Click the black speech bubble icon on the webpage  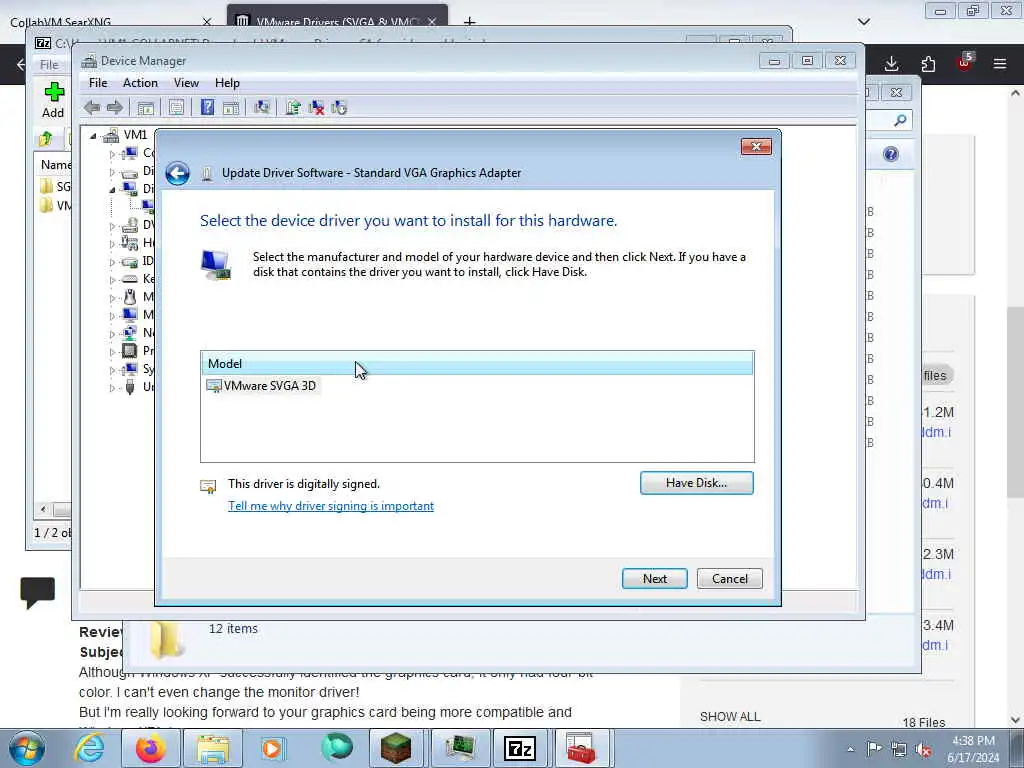tap(37, 592)
